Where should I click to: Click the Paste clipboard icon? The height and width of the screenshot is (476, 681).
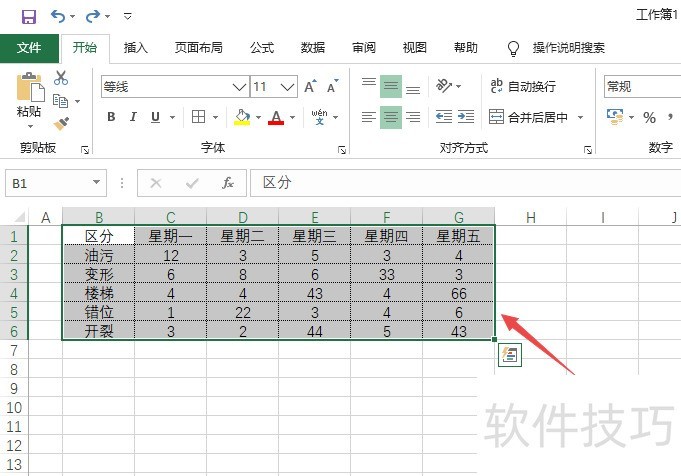tap(30, 87)
